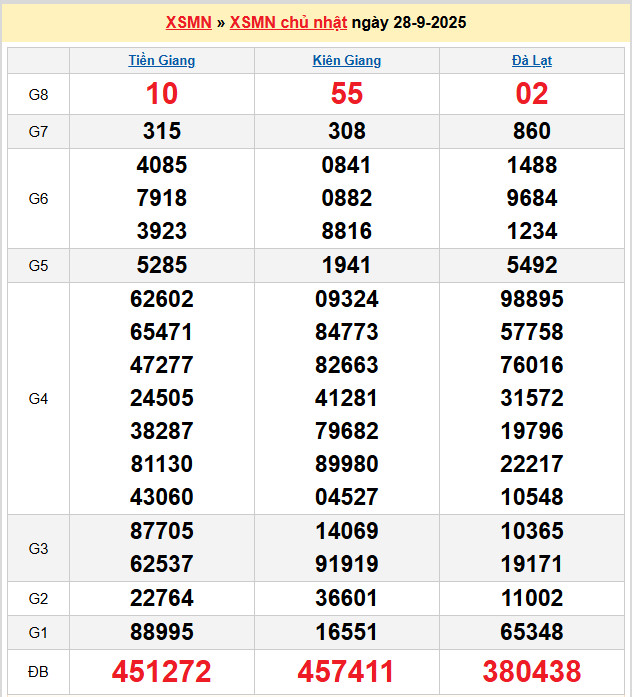Select G2 result 36601 for Kiên Giang
This screenshot has height=697, width=632.
[347, 598]
